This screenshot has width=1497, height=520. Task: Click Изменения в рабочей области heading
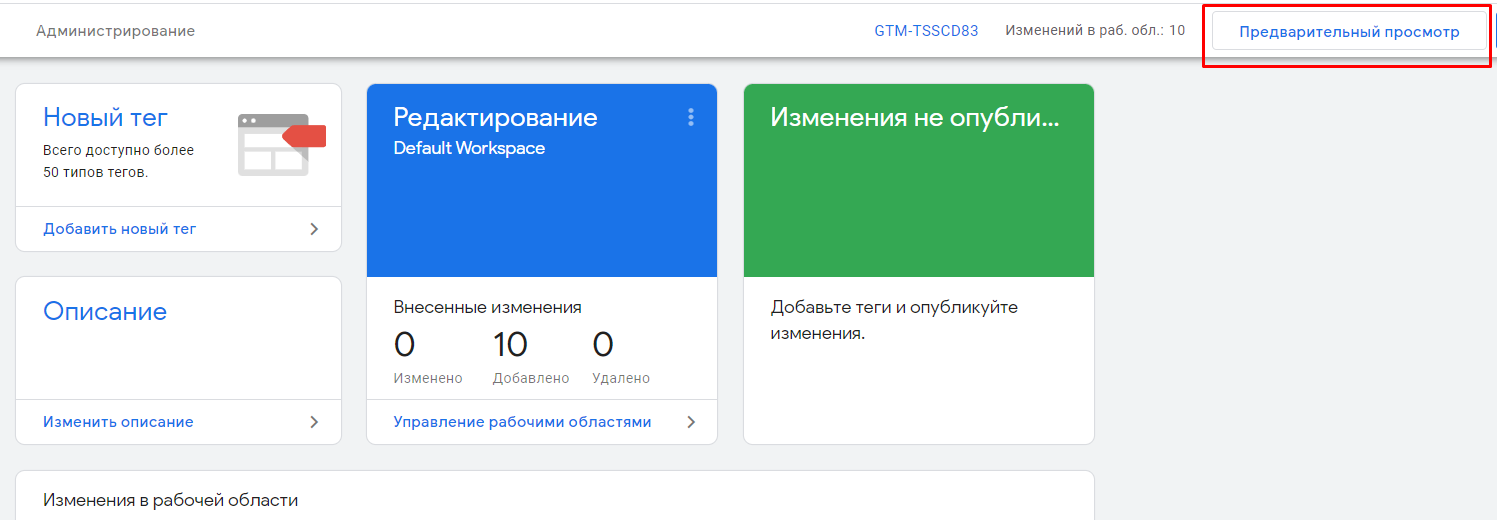[x=171, y=500]
